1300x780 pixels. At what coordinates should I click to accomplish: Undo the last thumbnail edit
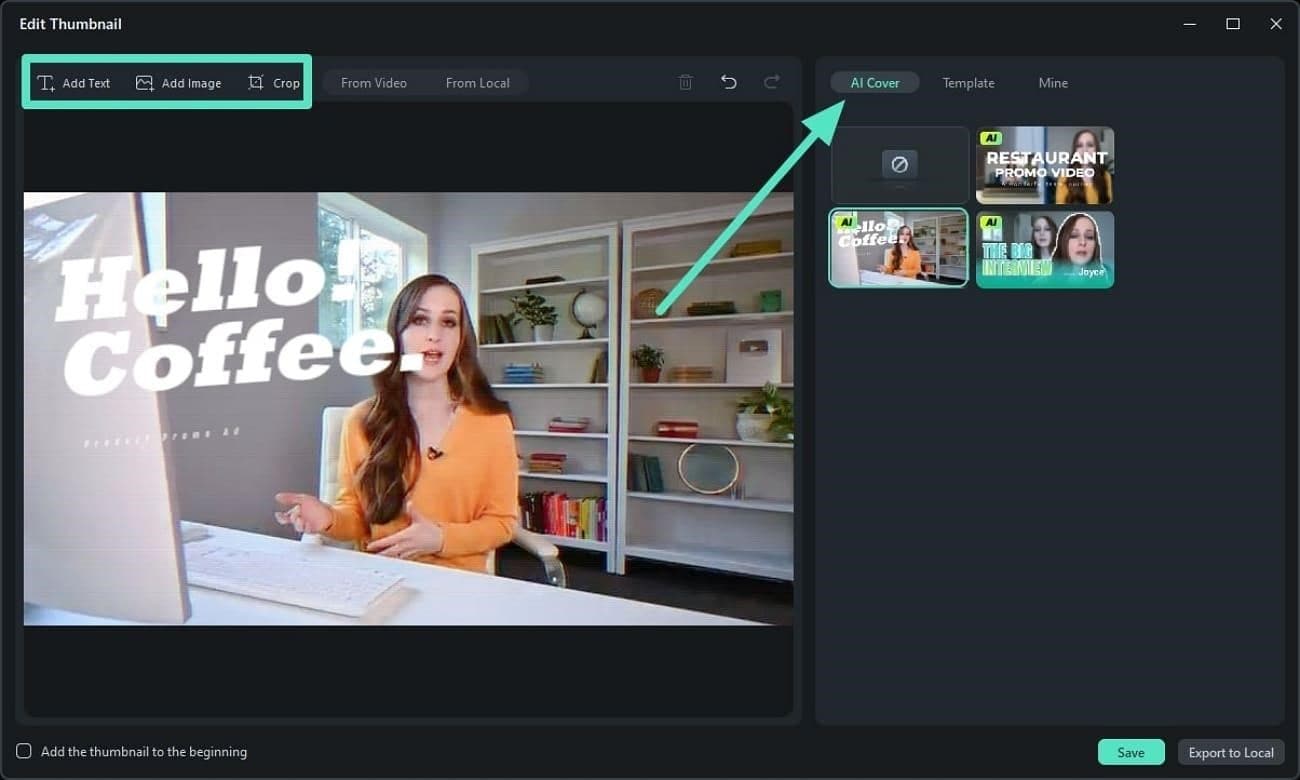pyautogui.click(x=729, y=82)
